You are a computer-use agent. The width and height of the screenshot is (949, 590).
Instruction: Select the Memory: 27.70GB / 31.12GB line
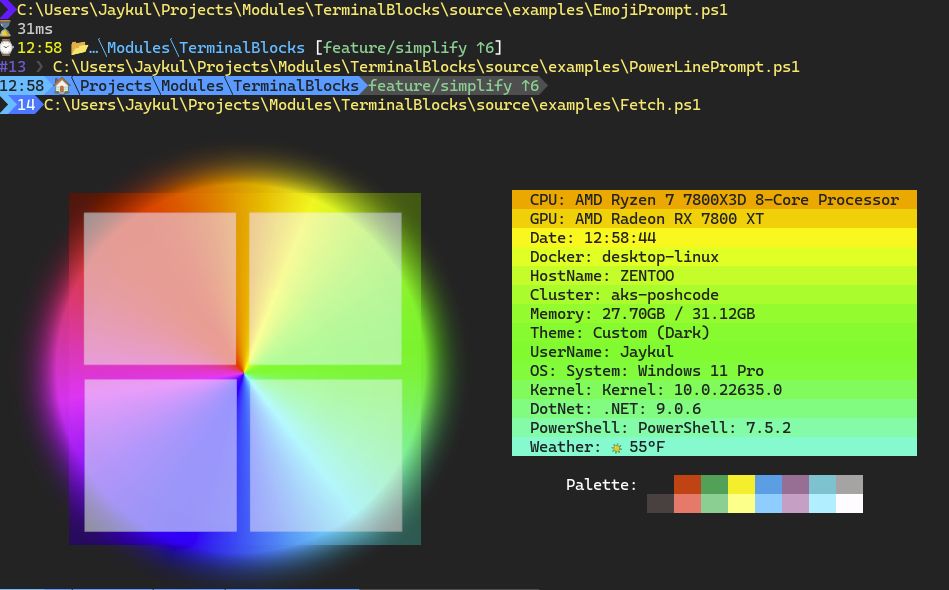coord(714,313)
